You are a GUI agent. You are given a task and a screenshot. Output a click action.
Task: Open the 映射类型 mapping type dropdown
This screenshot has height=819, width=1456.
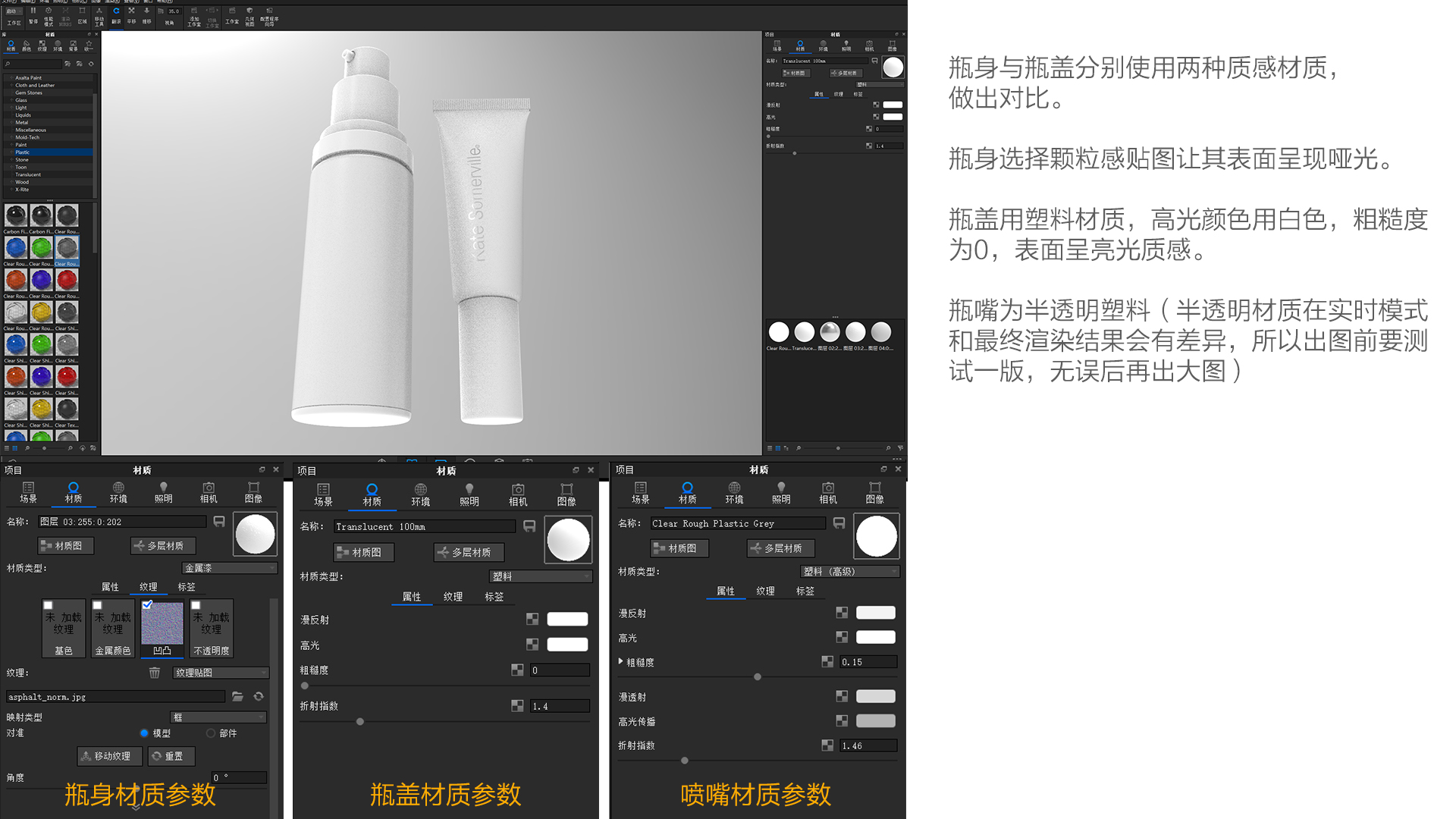pos(218,717)
